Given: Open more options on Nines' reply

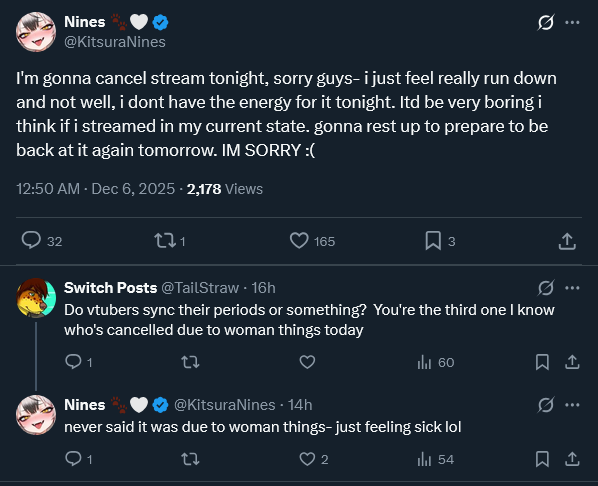Looking at the screenshot, I should click(572, 405).
